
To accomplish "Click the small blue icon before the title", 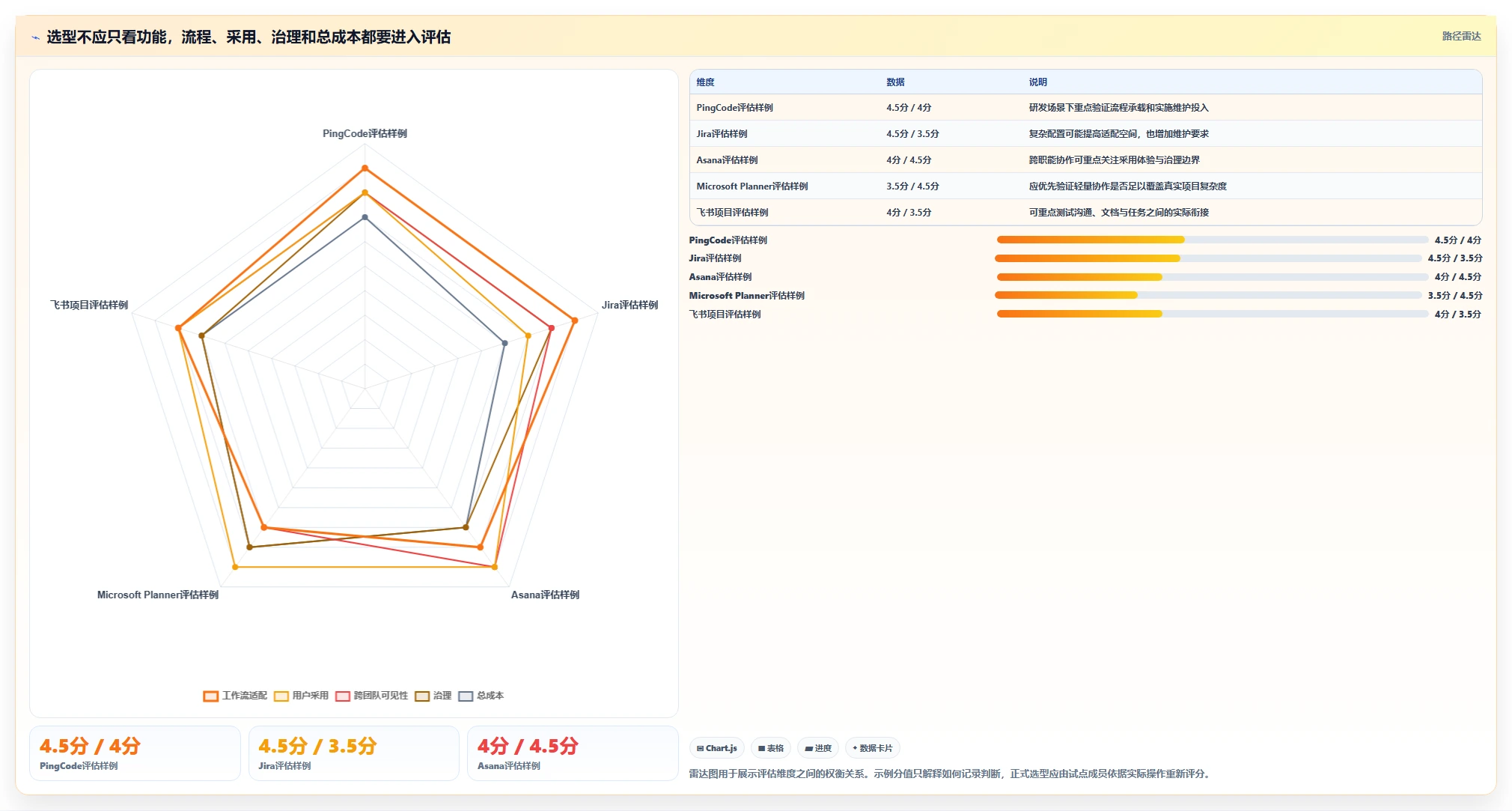I will click(x=35, y=37).
